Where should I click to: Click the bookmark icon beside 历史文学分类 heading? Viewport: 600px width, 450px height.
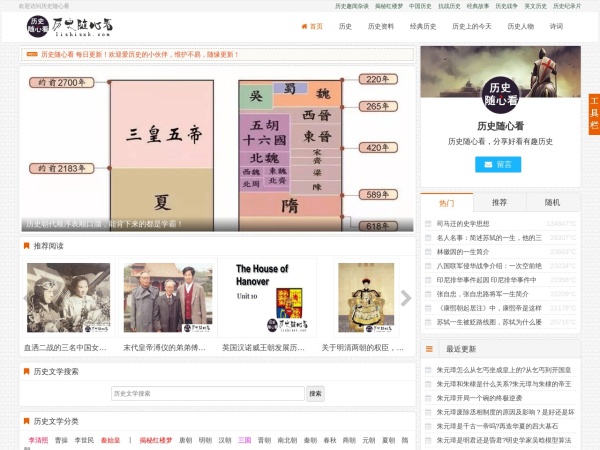26,421
